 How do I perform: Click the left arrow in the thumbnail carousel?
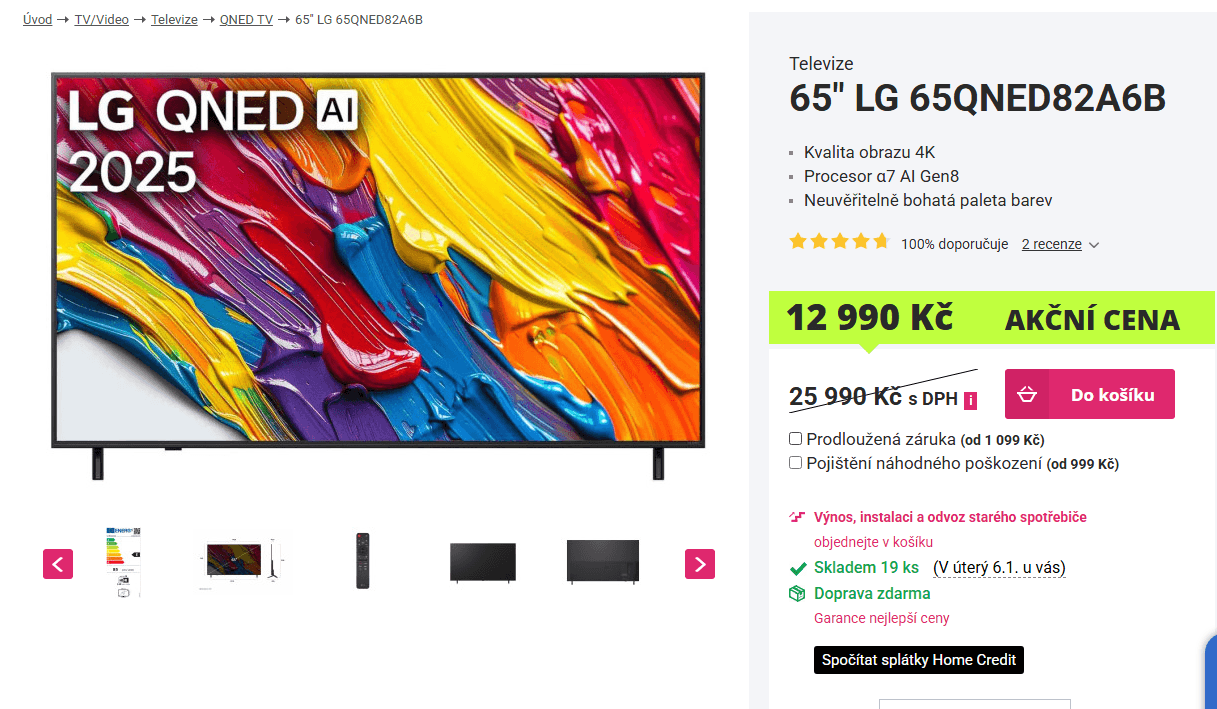(57, 564)
